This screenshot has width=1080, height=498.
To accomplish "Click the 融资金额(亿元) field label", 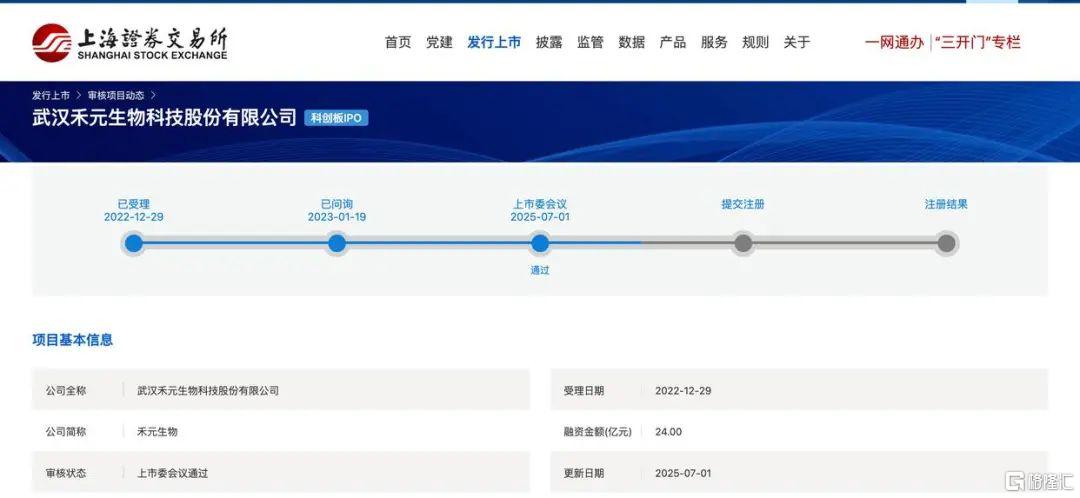I will tap(597, 432).
